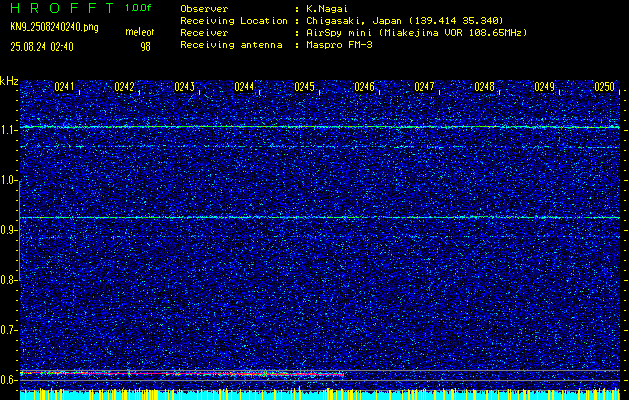Click the 0244 time marker
Viewport: 629px width, 400px height.
pyautogui.click(x=244, y=87)
